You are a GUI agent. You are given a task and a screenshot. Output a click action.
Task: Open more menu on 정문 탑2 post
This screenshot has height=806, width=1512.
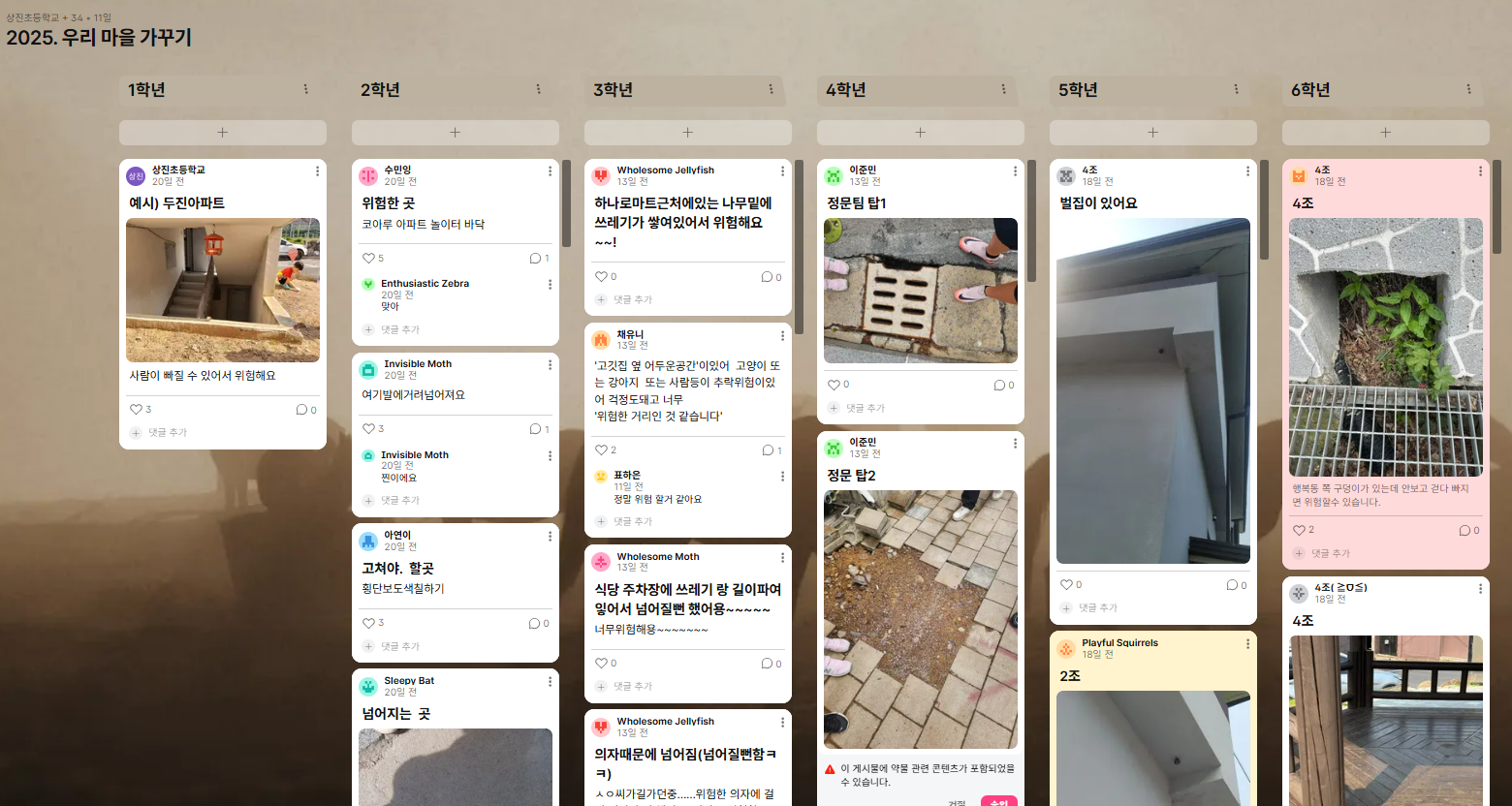(1015, 444)
